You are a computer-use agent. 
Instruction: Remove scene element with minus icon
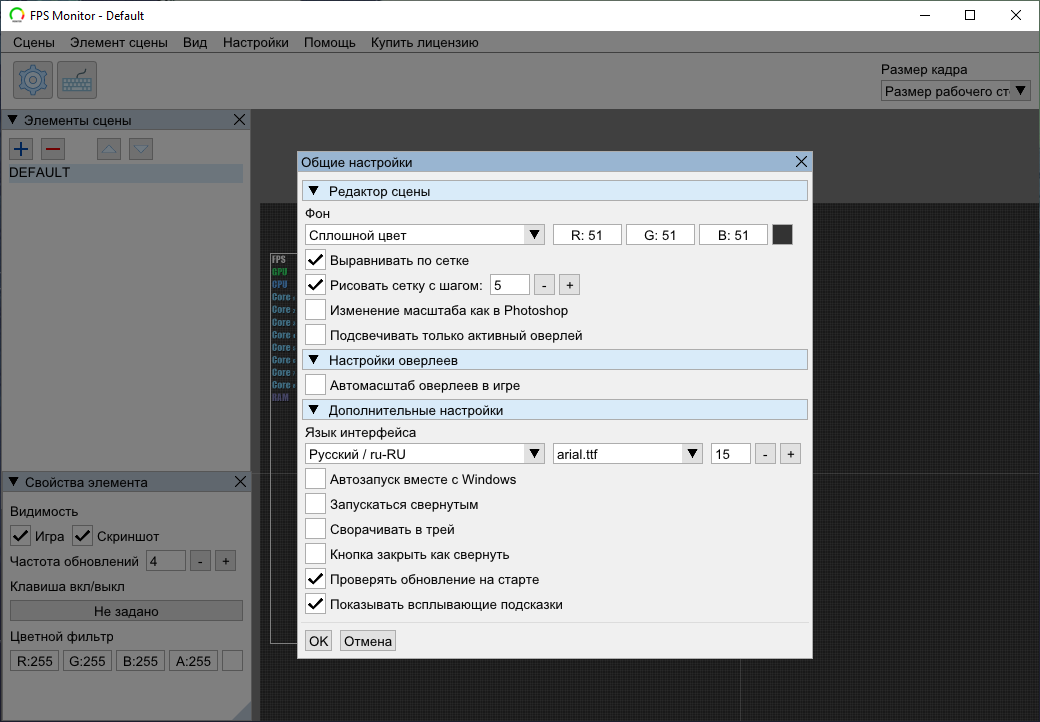coord(53,149)
